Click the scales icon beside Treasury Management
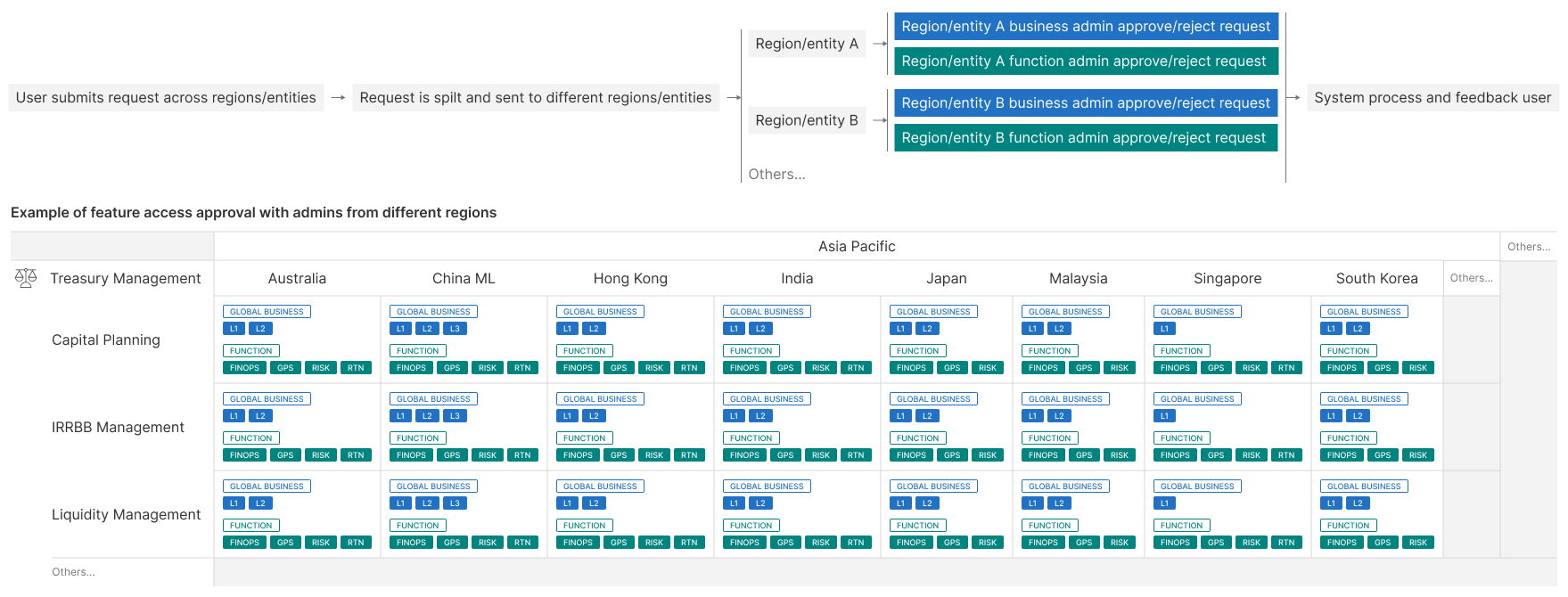 pos(26,278)
